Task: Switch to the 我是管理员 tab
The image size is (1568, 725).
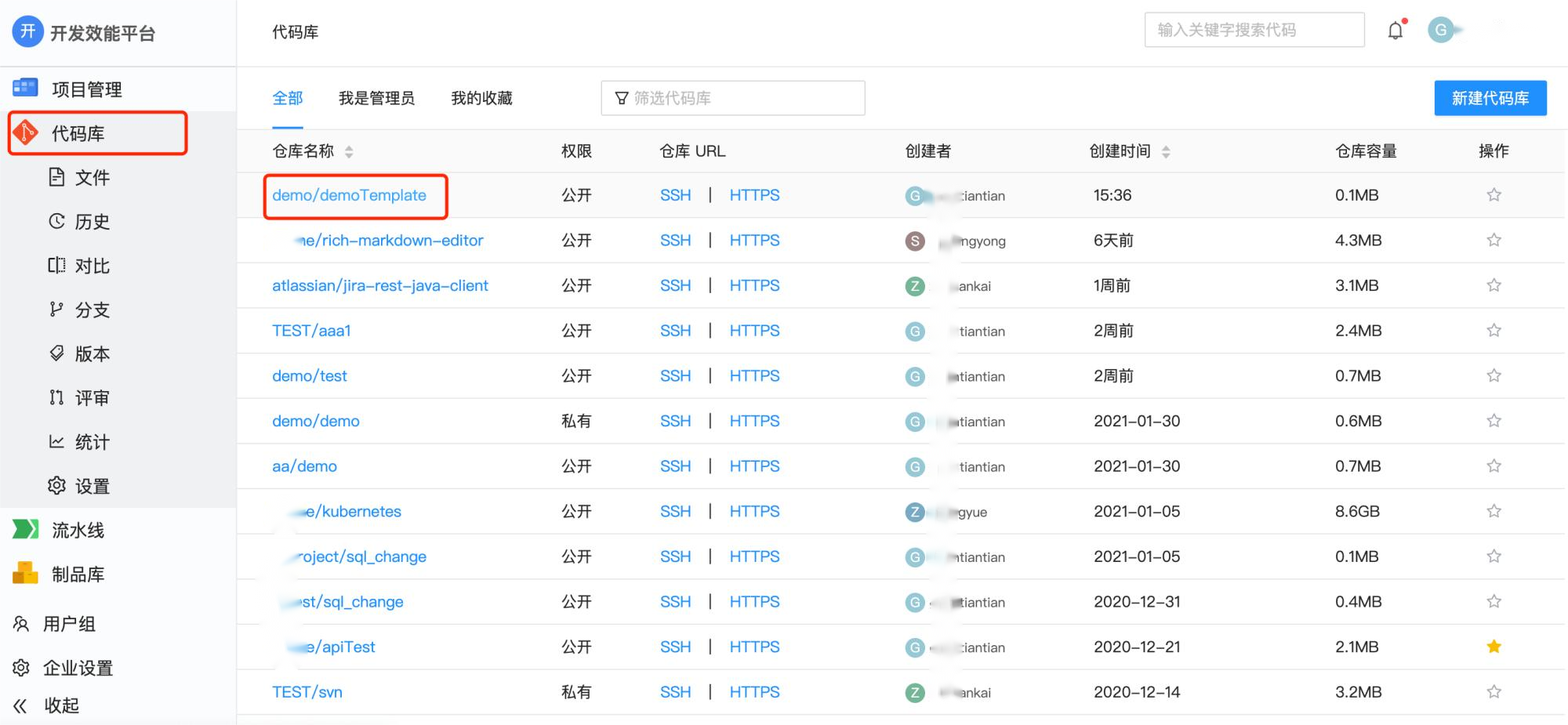Action: pyautogui.click(x=376, y=98)
